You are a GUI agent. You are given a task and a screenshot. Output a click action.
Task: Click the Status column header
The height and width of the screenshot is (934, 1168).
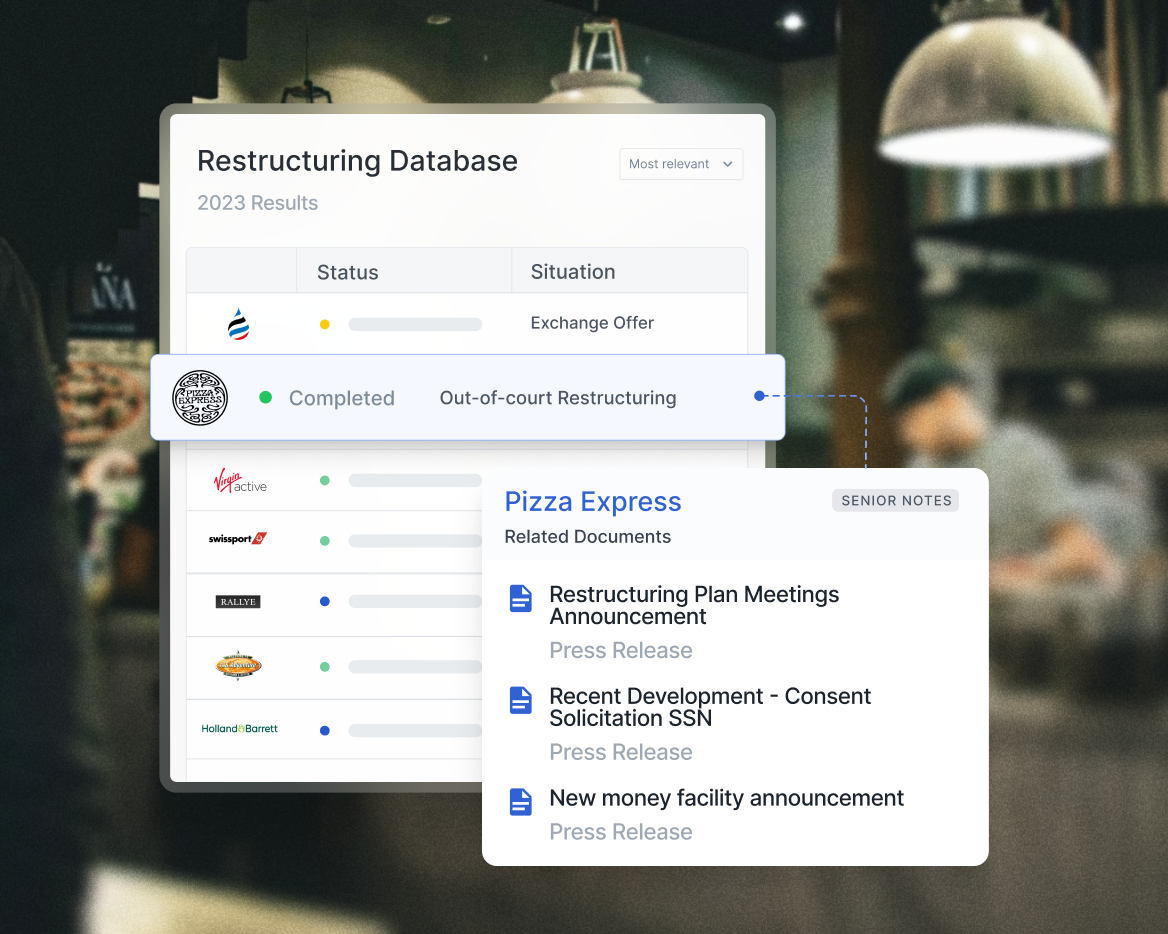(348, 273)
